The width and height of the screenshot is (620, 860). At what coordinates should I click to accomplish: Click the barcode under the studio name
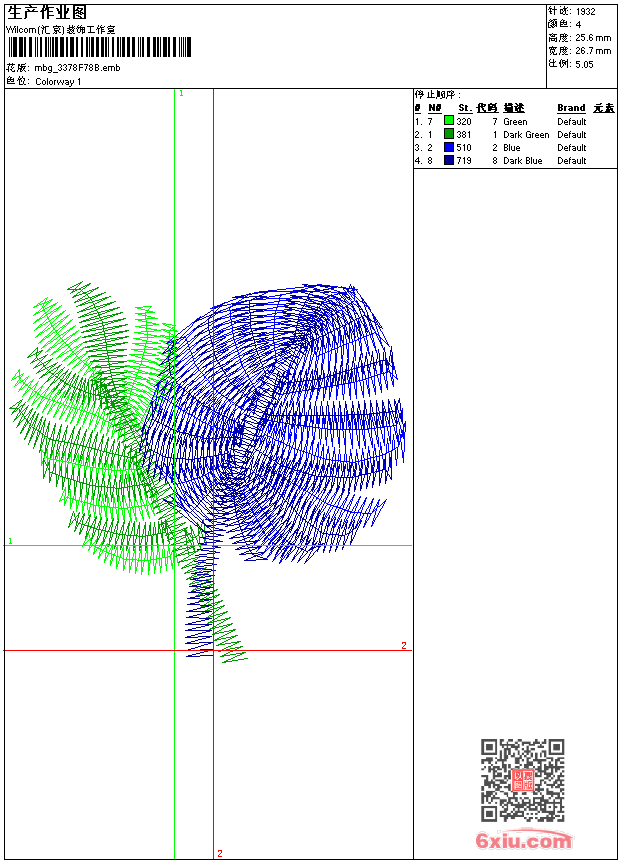click(x=99, y=48)
